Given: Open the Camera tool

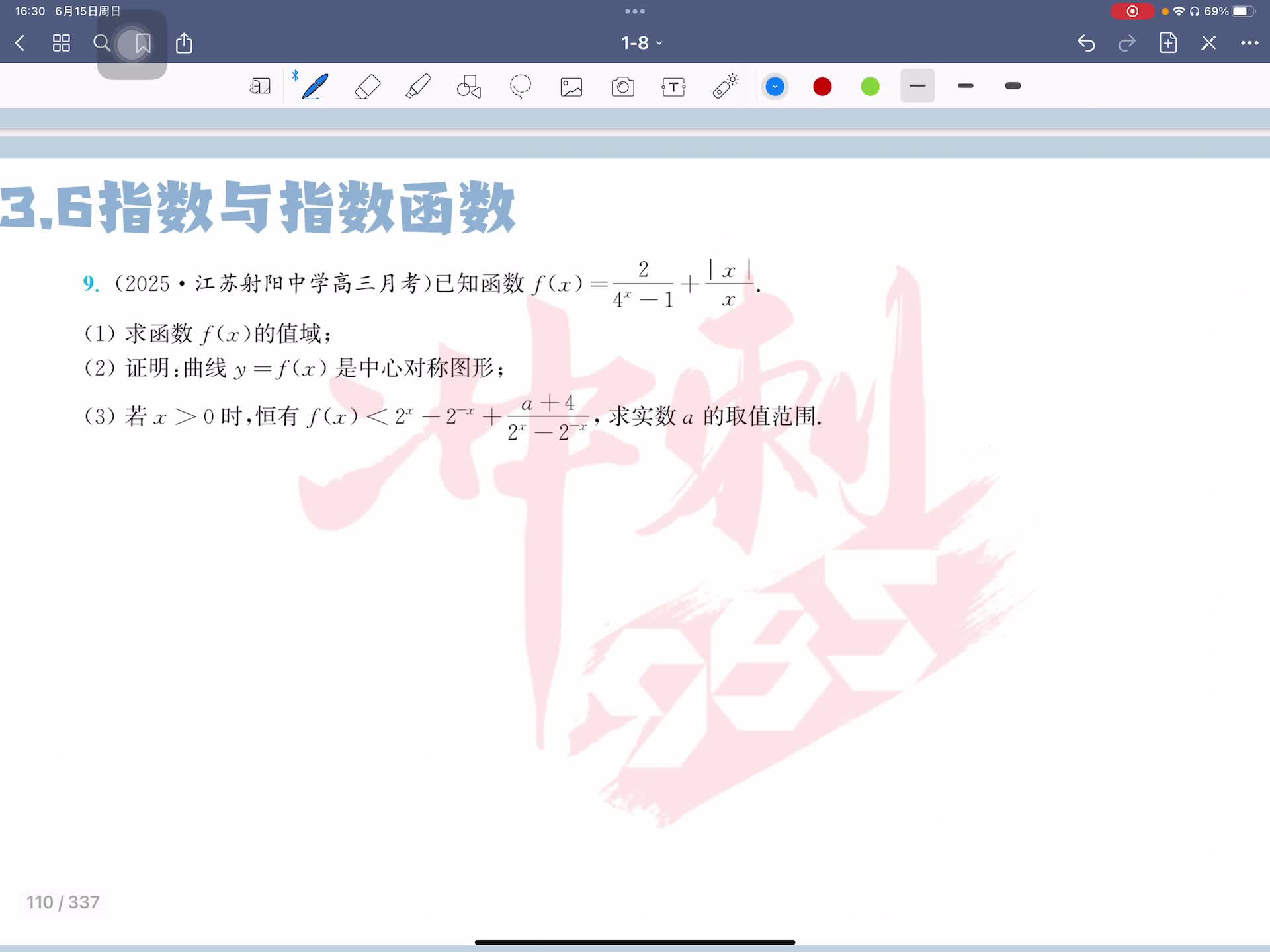Looking at the screenshot, I should (x=622, y=87).
